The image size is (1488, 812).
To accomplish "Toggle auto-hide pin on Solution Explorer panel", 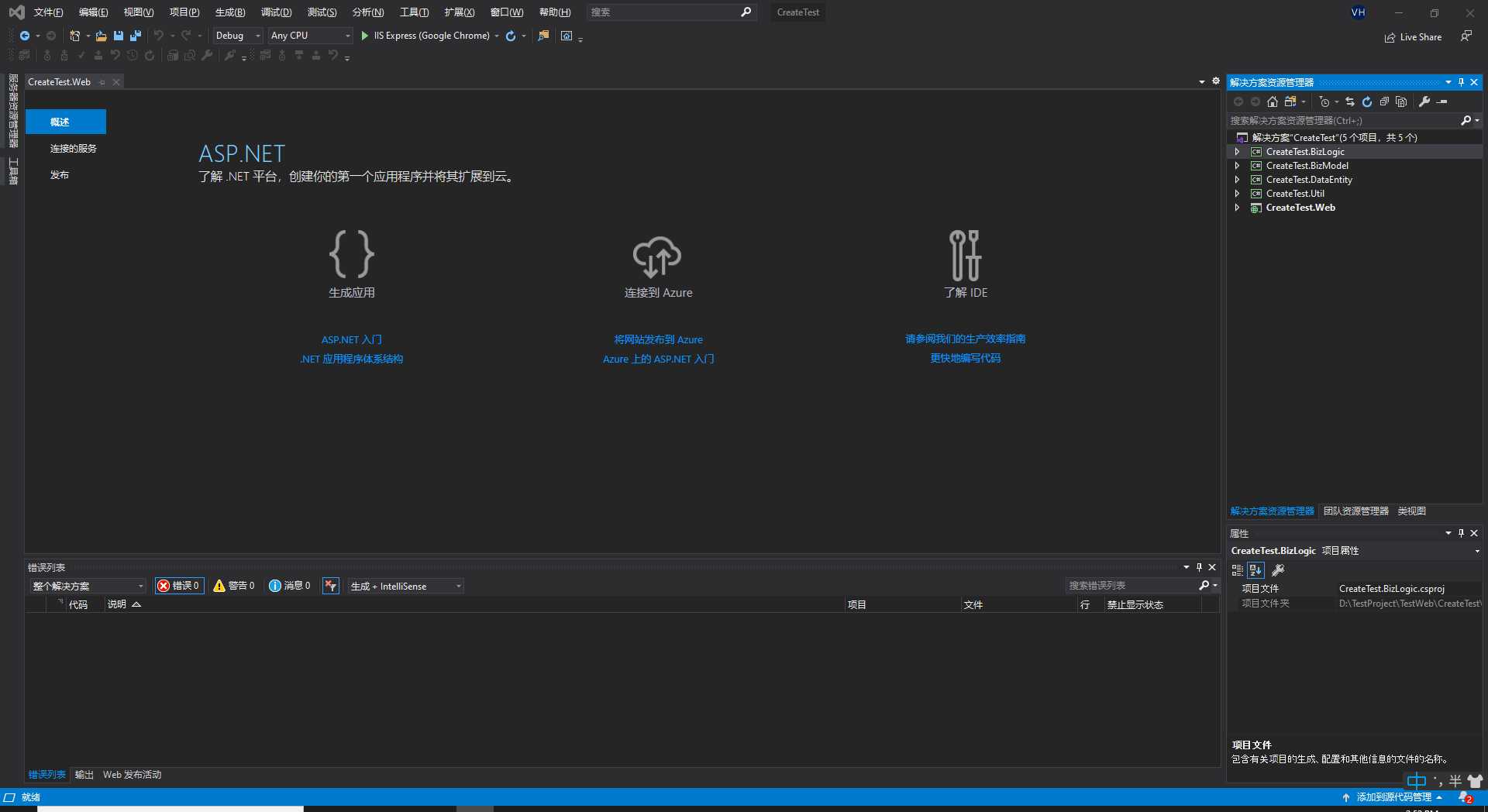I will tap(1461, 82).
